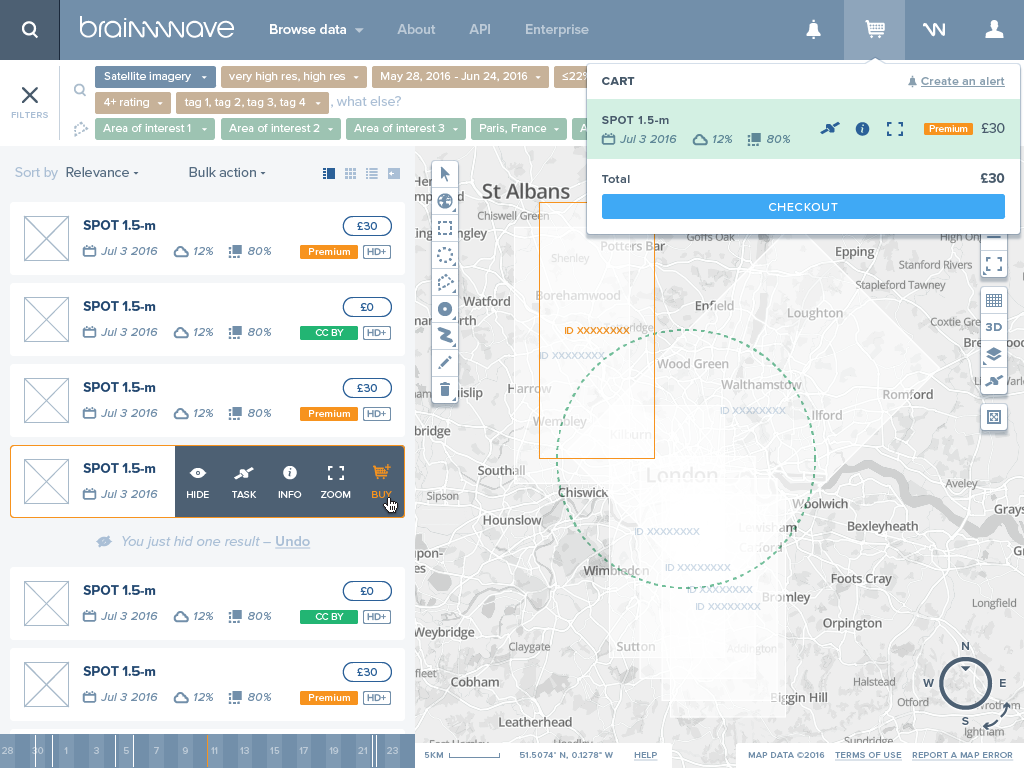Expand Paris, France filter
Viewport: 1024px width, 768px height.
[519, 129]
